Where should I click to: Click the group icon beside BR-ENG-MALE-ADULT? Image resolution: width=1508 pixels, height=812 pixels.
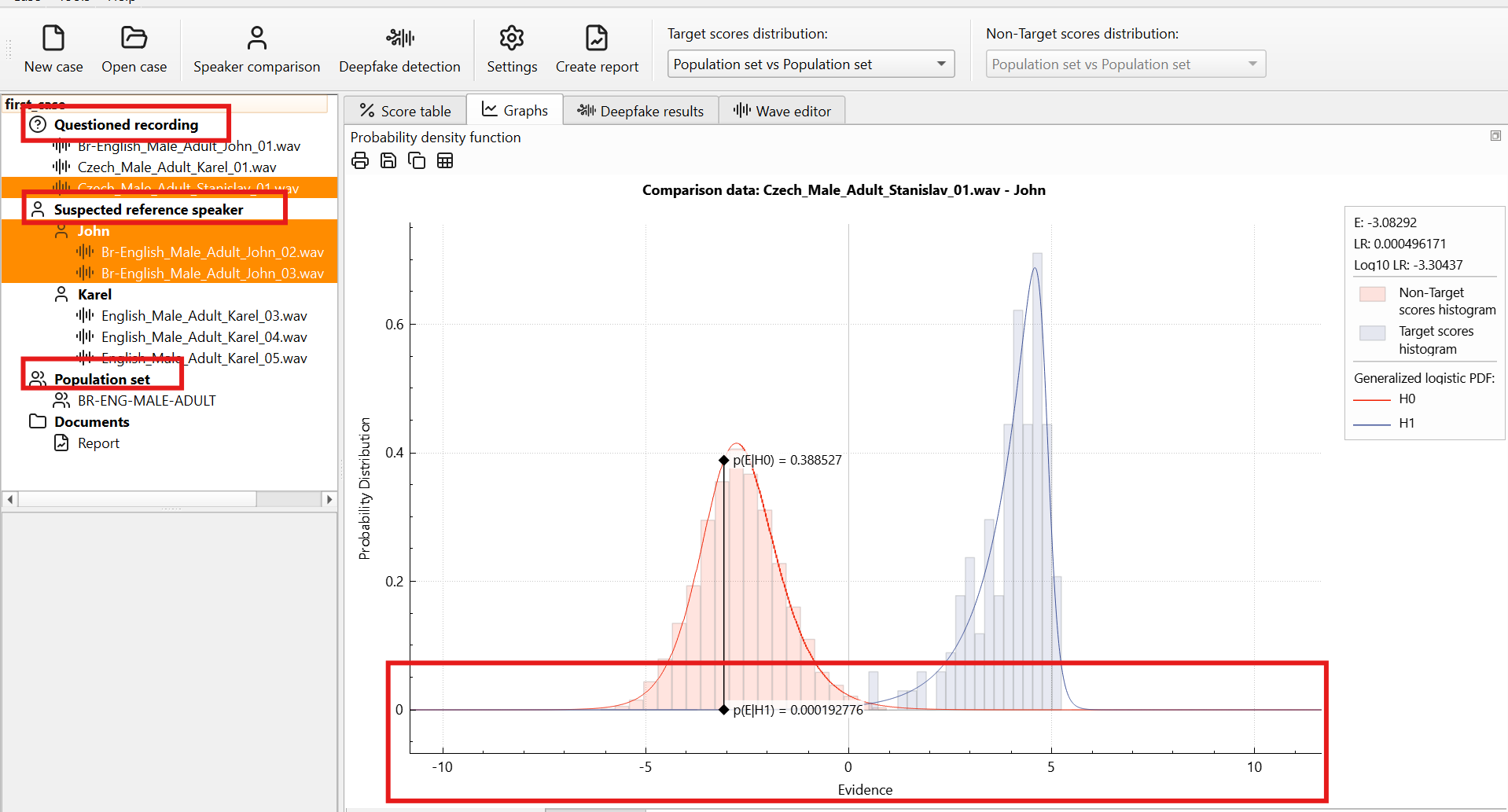click(x=61, y=400)
